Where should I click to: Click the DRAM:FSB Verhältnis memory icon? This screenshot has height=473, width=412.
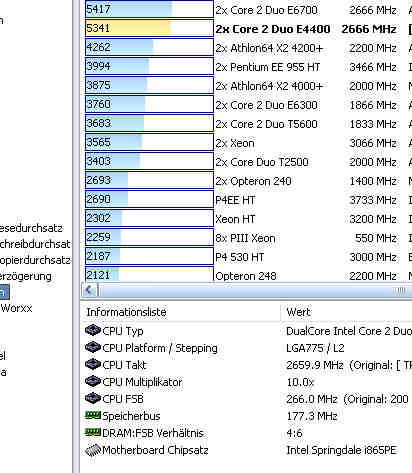coord(93,432)
